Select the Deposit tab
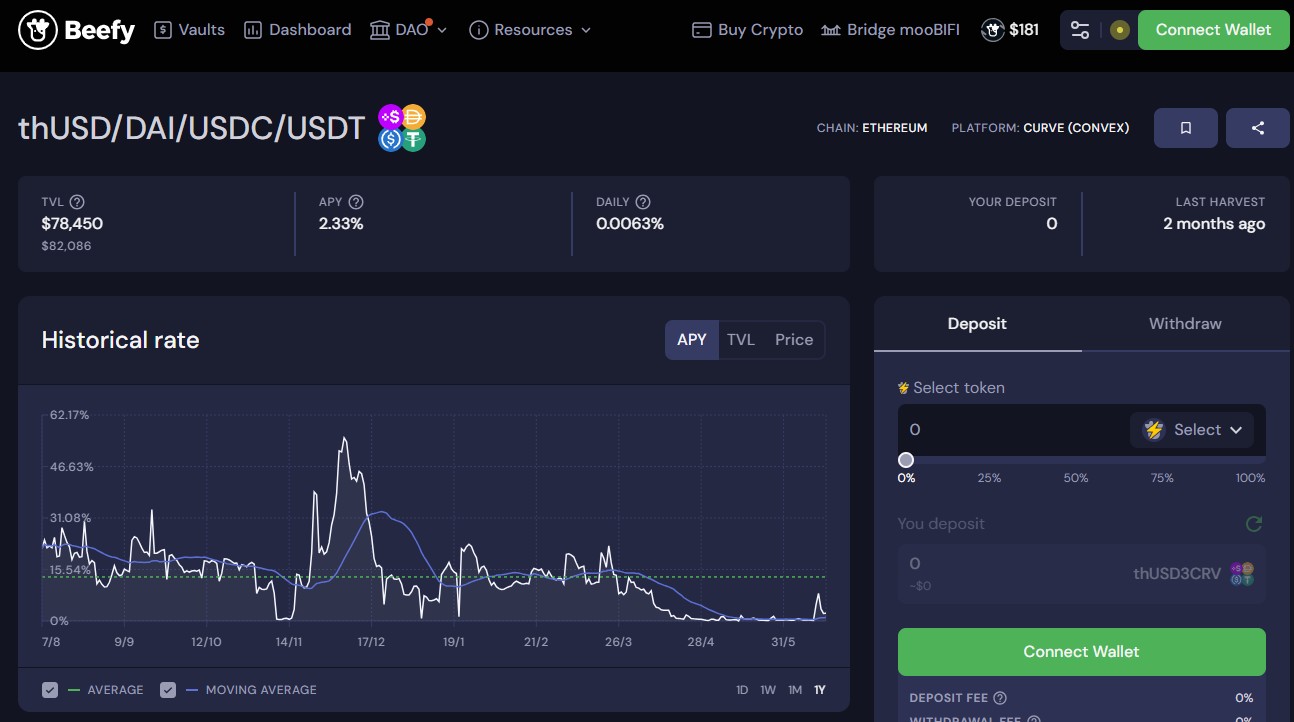 pyautogui.click(x=977, y=324)
